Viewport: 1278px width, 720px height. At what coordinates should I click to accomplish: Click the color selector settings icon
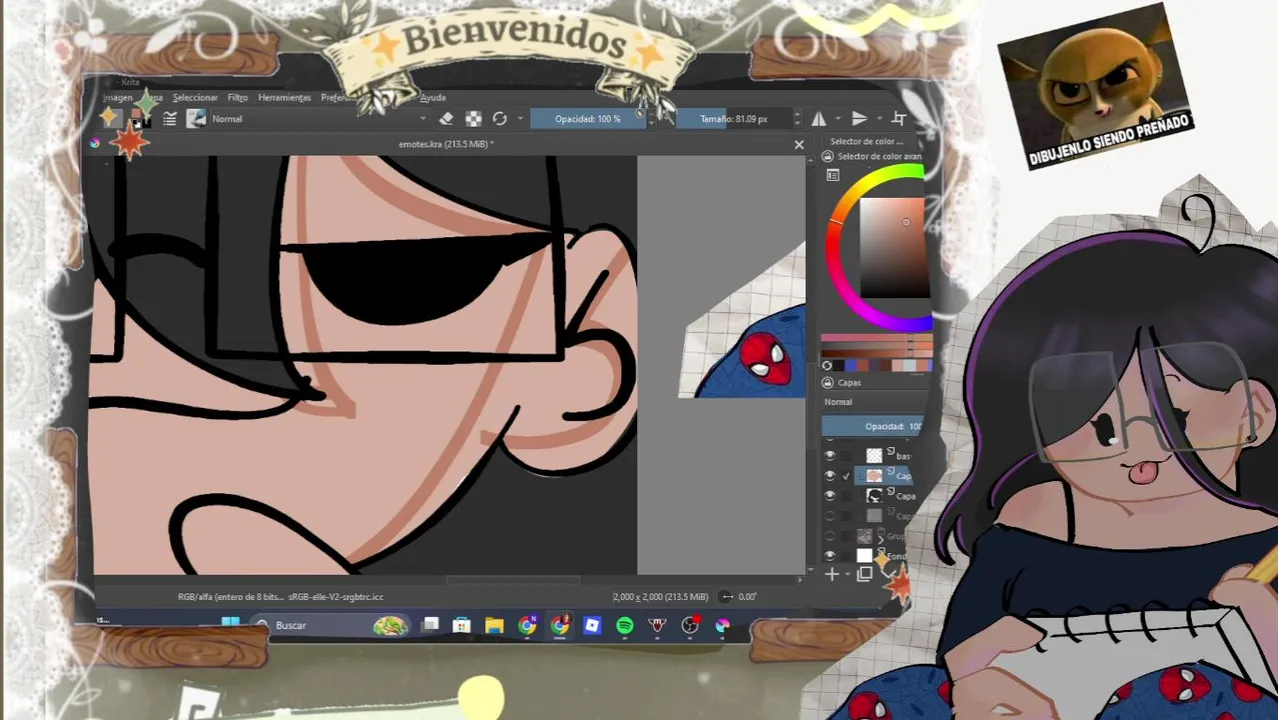click(x=833, y=175)
